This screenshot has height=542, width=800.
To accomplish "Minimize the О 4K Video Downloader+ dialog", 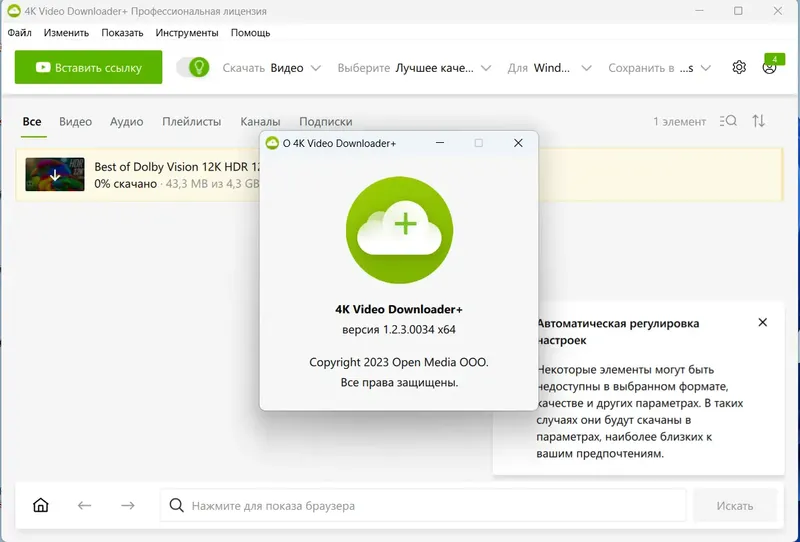I will point(440,143).
